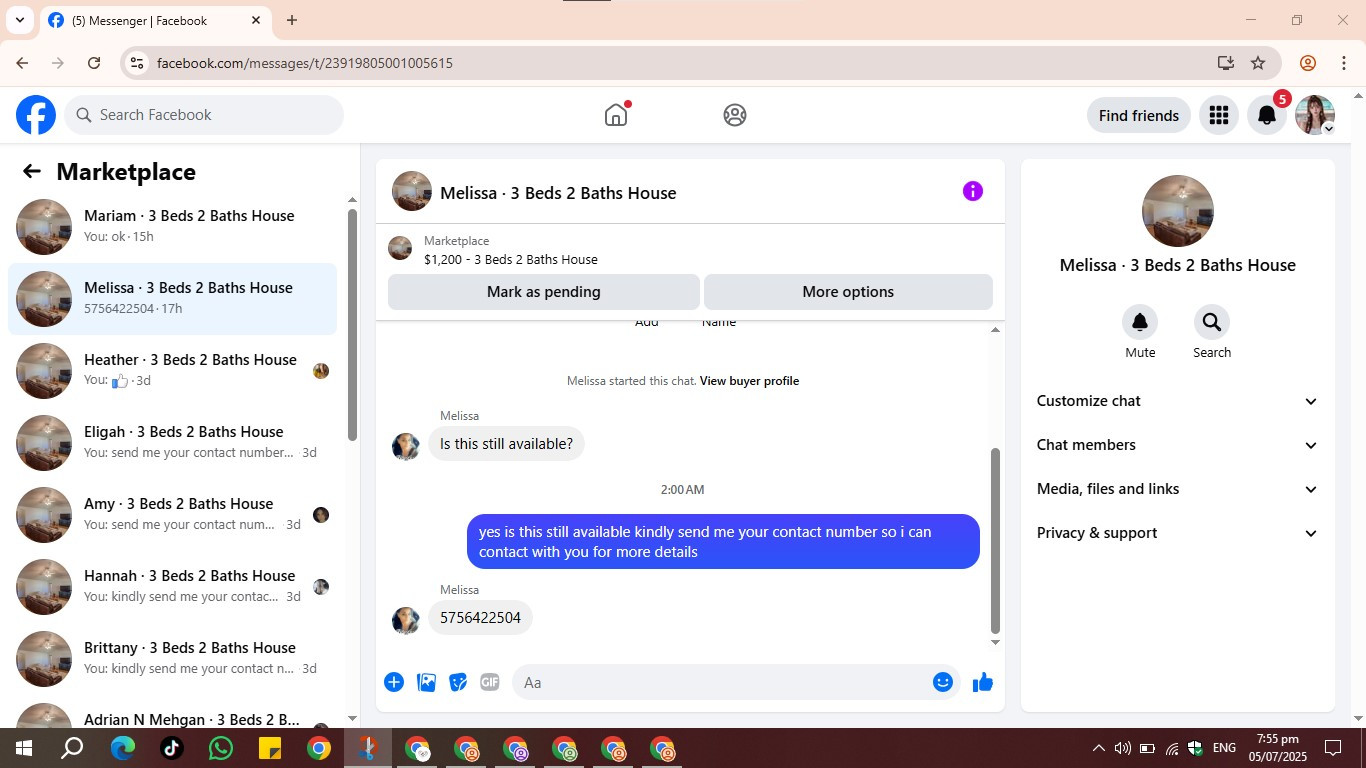Screen dimensions: 1366x768
Task: Open the Groups icon in top navigation
Action: coord(735,115)
